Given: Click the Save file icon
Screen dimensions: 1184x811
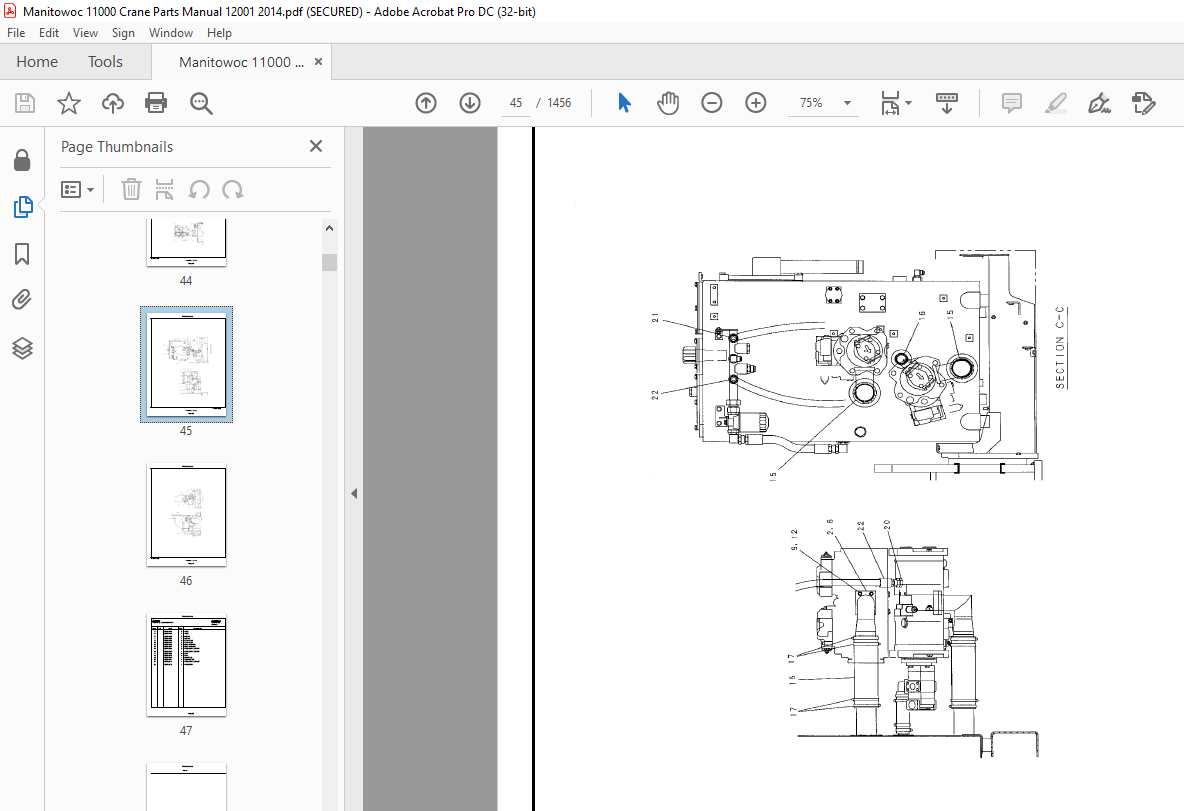Looking at the screenshot, I should tap(25, 103).
